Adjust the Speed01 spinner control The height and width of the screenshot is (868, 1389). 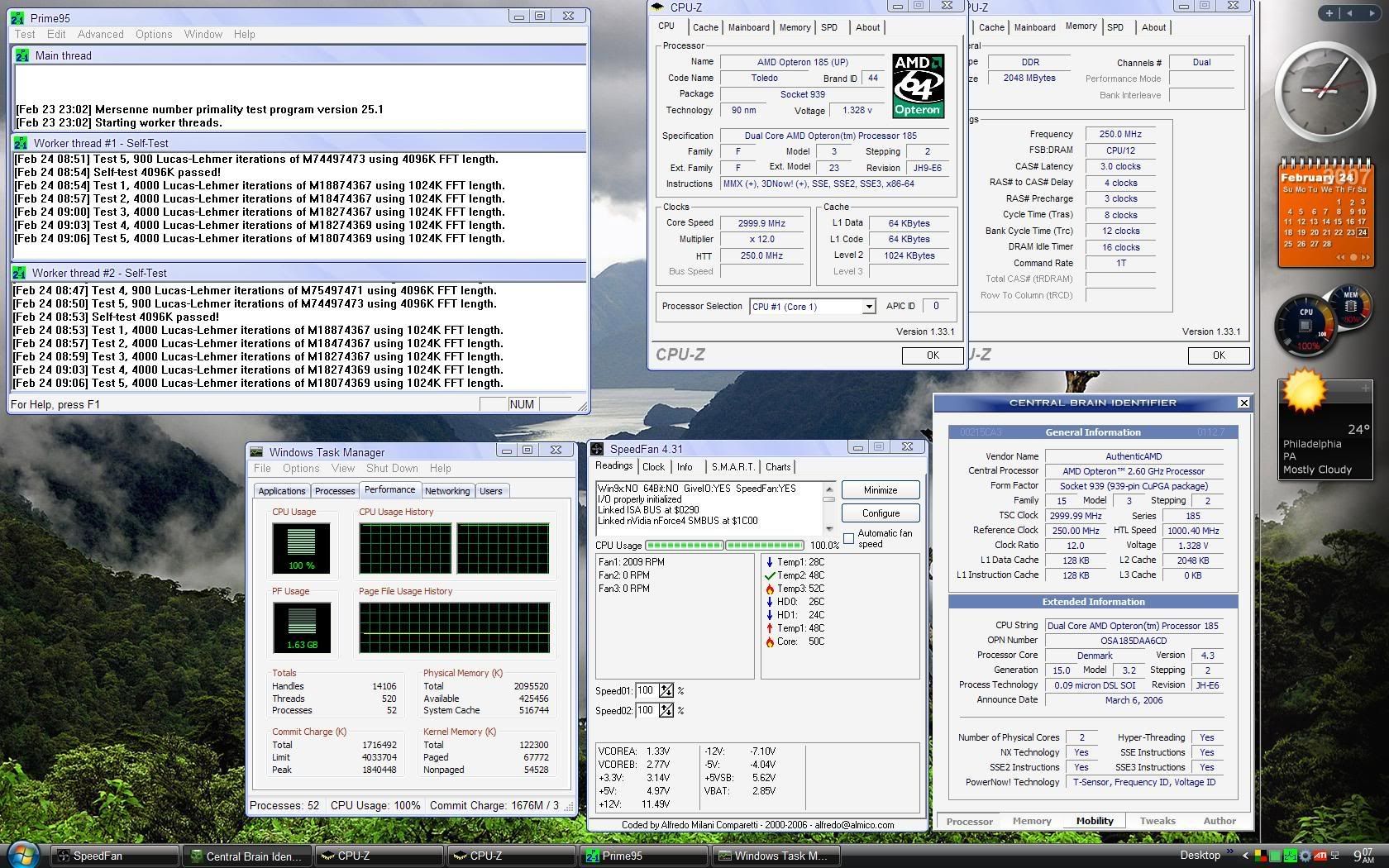point(666,690)
